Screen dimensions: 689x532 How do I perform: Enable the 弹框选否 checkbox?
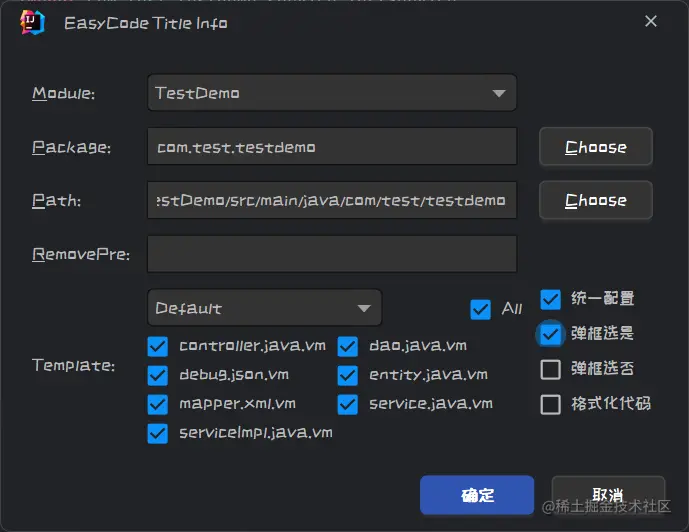tap(550, 369)
